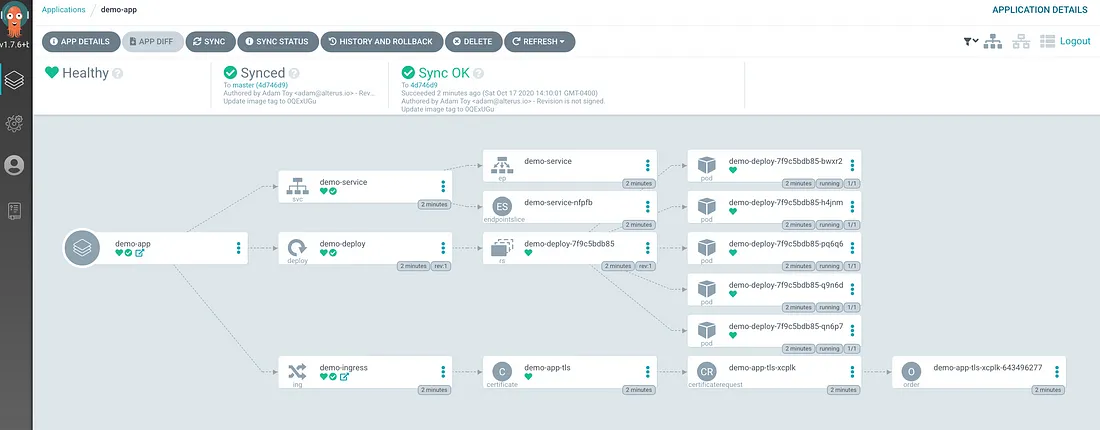Open demo-app external link icon
1100x430 pixels.
click(x=139, y=253)
